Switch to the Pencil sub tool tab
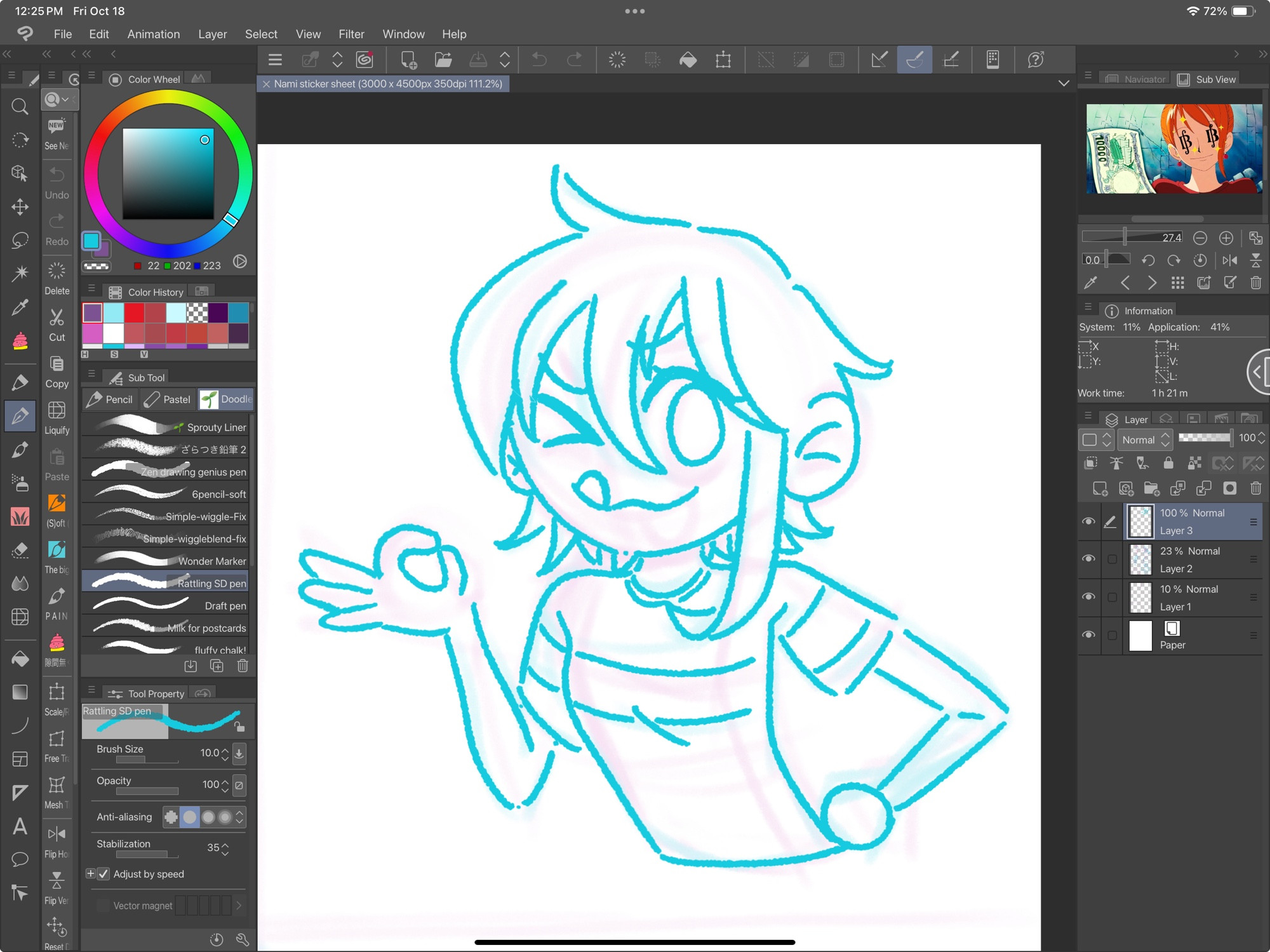This screenshot has width=1270, height=952. pyautogui.click(x=110, y=399)
